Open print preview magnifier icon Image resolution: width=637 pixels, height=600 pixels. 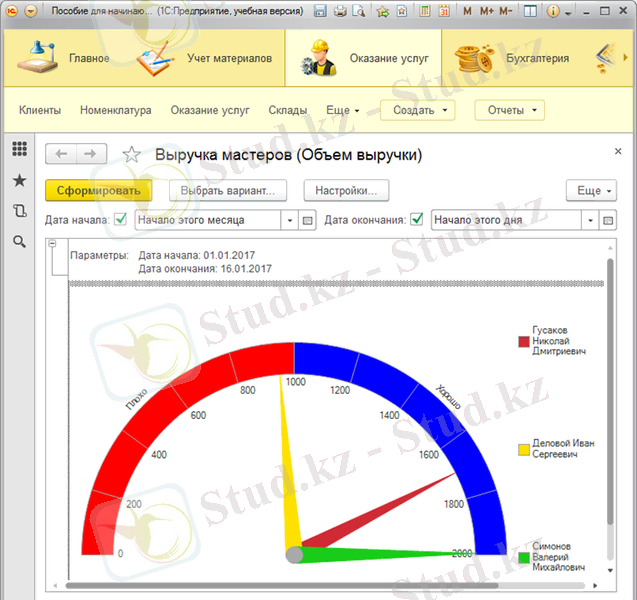coord(359,11)
